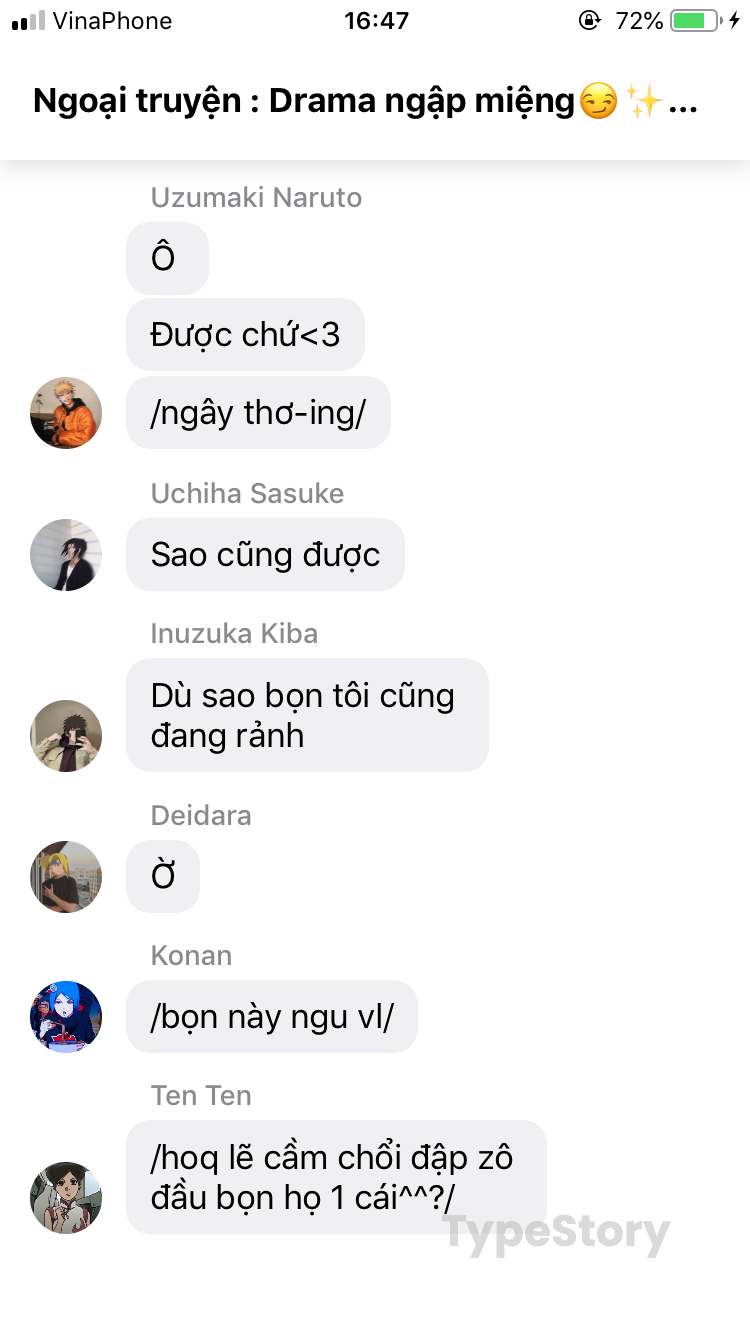The image size is (750, 1334).
Task: Select the 'Được chứ<3' message bubble
Action: pyautogui.click(x=245, y=335)
